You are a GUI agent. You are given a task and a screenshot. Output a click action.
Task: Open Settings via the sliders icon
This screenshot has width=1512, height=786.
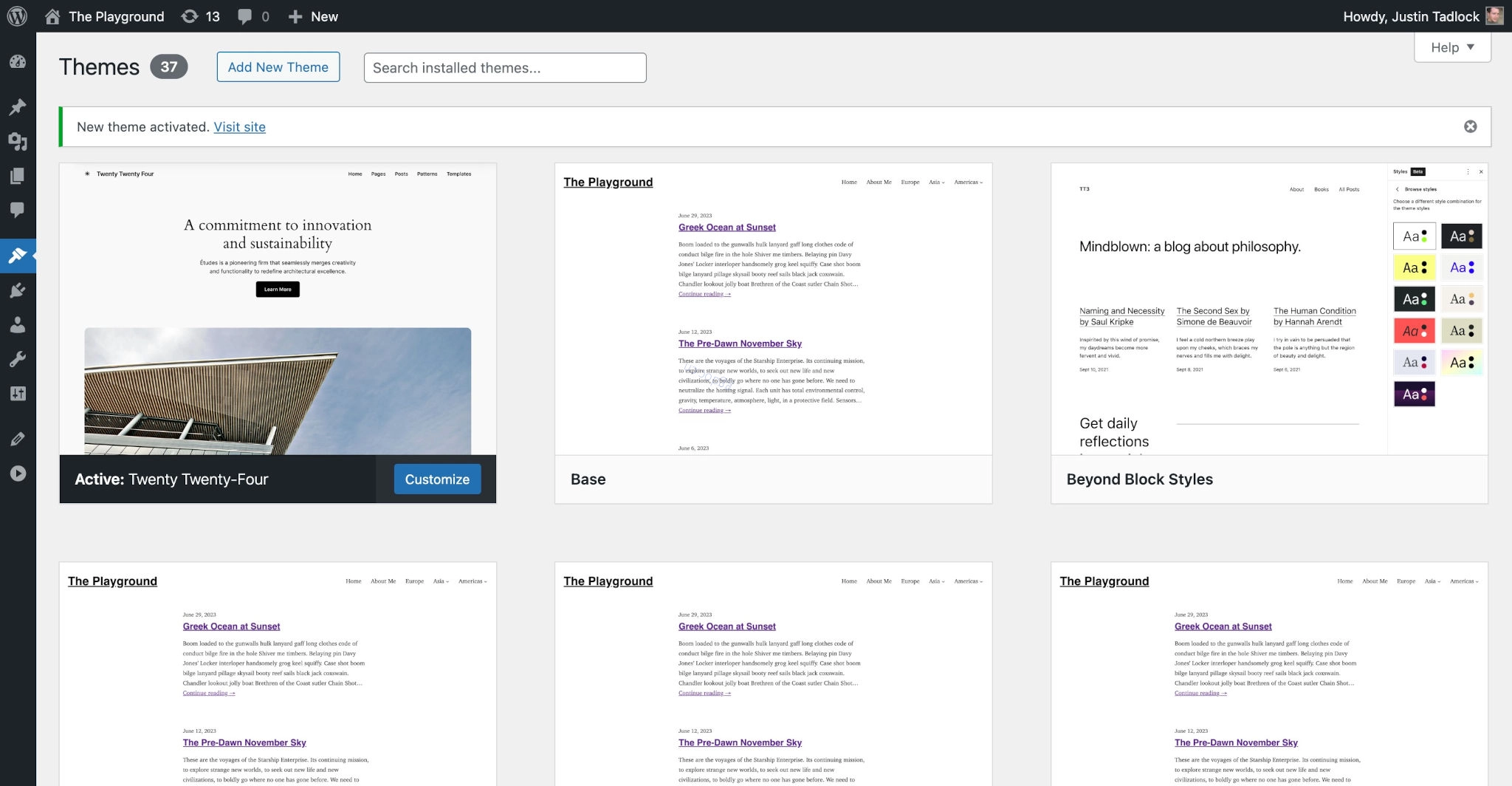coord(18,394)
